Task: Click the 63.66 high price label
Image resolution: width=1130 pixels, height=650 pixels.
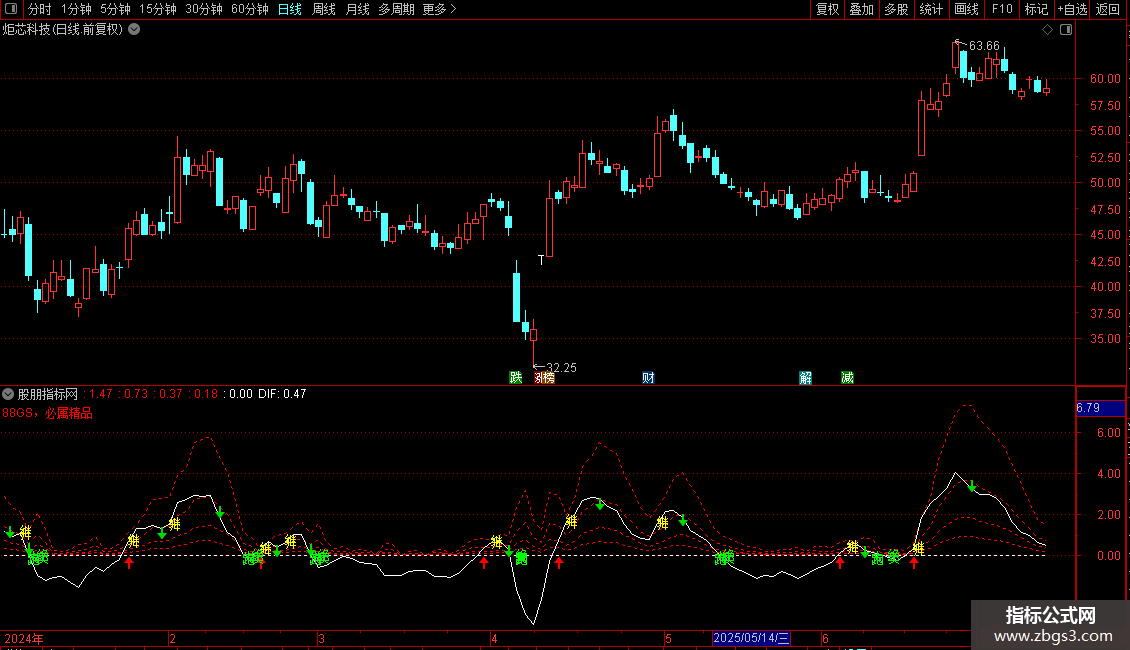Action: [984, 46]
